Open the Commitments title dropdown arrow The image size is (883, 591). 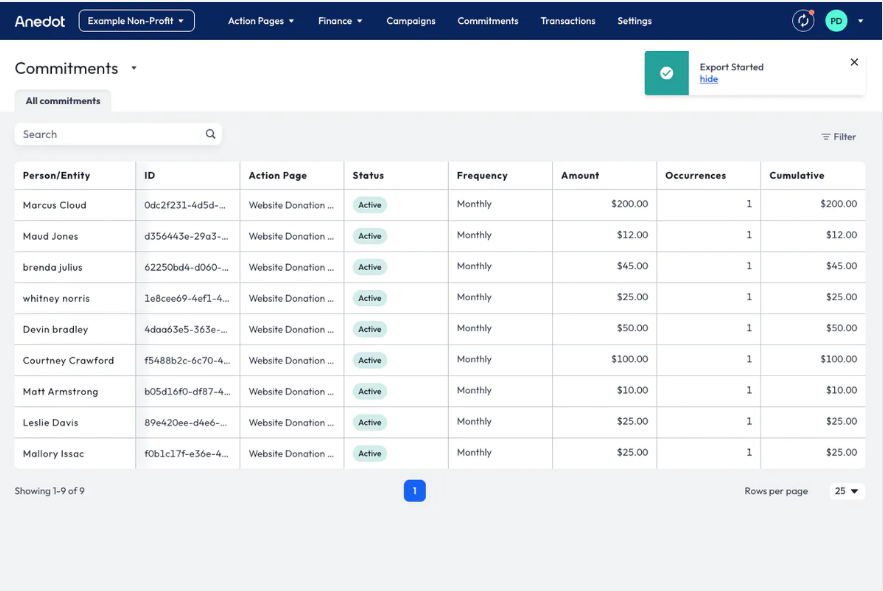tap(134, 68)
